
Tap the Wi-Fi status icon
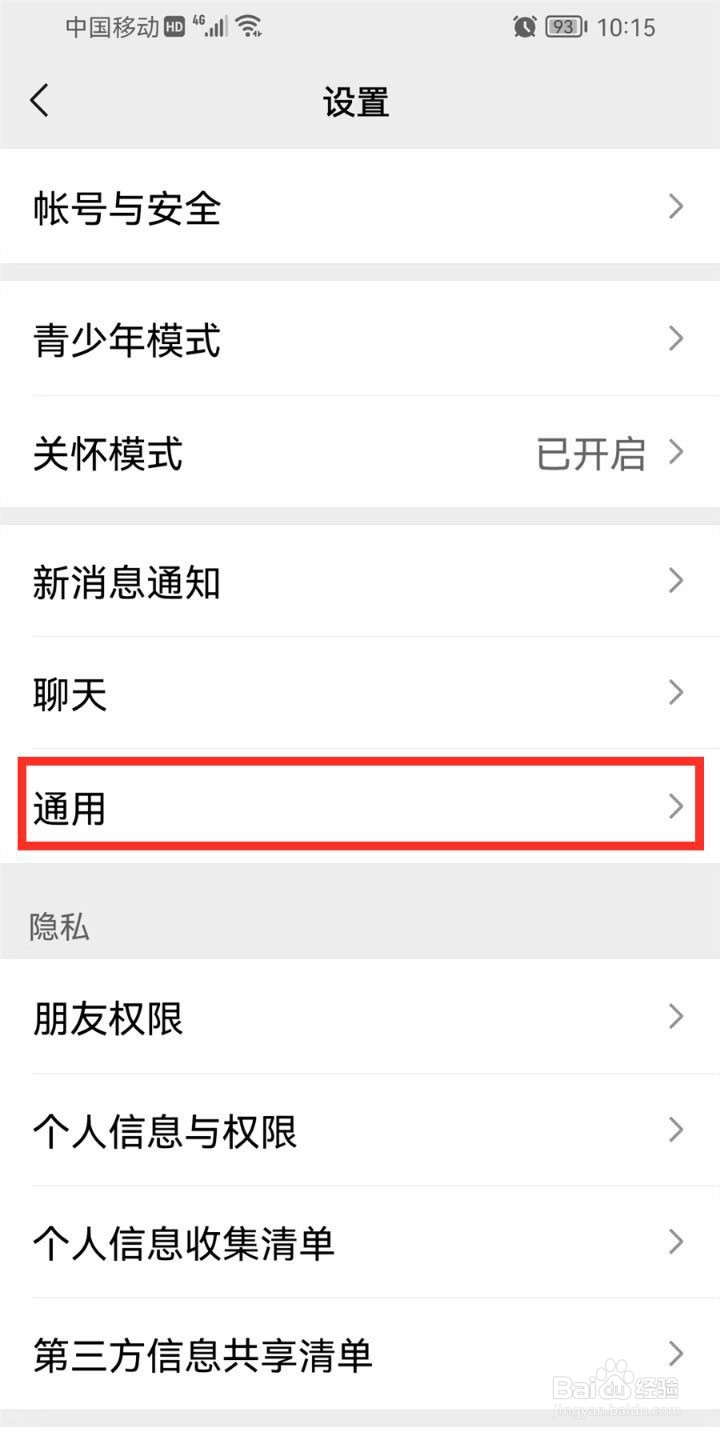[x=249, y=26]
